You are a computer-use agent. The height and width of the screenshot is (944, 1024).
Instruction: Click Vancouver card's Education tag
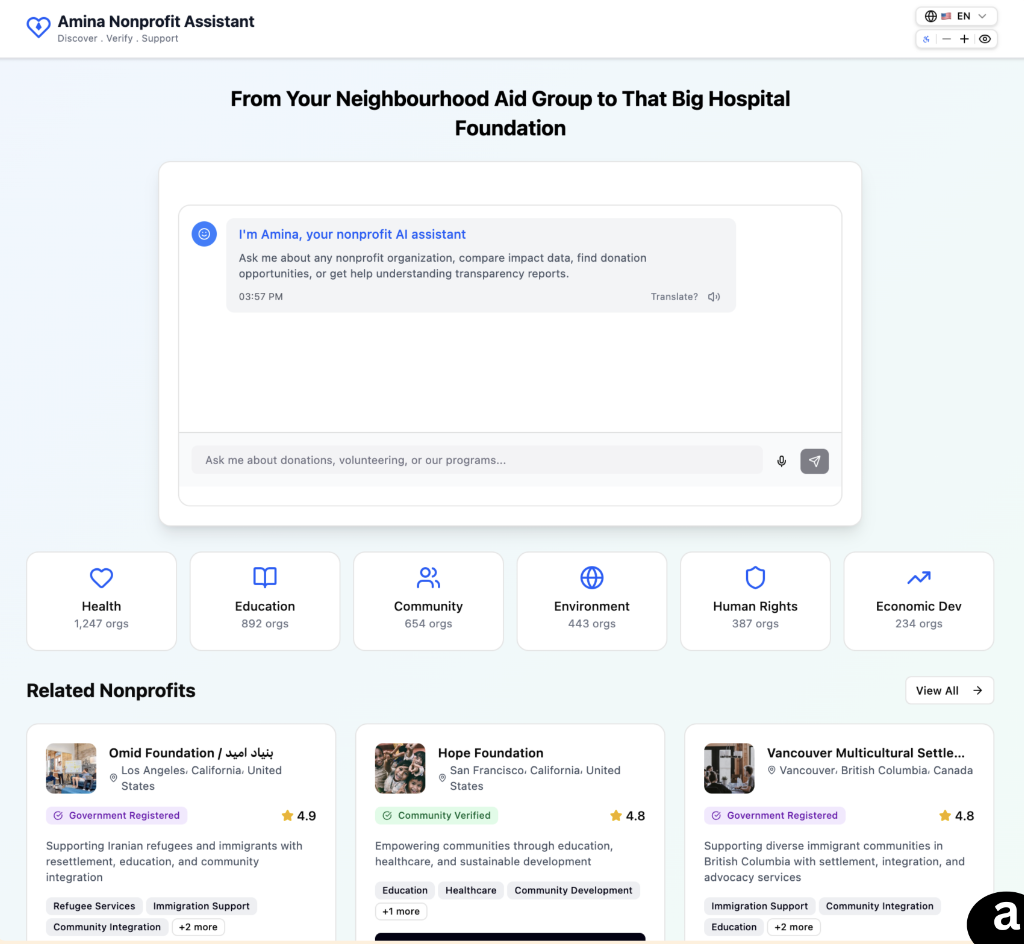(734, 927)
